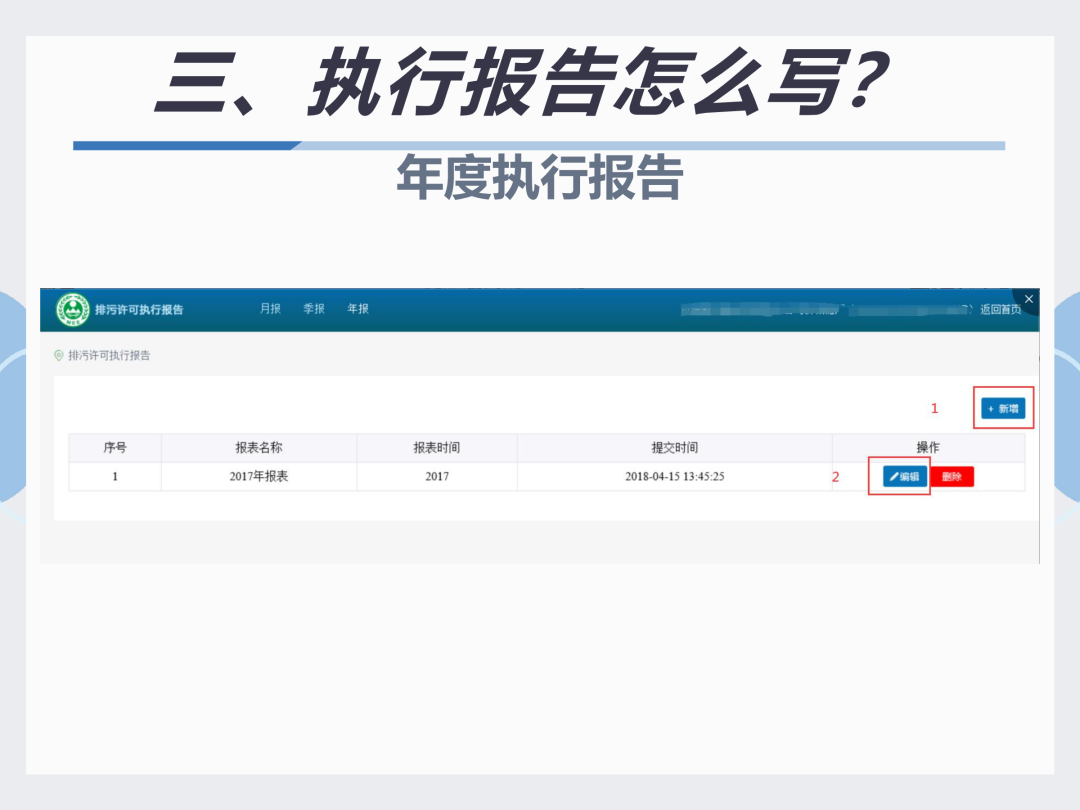Click the MEE round logo icon
This screenshot has width=1080, height=810.
pyautogui.click(x=73, y=309)
